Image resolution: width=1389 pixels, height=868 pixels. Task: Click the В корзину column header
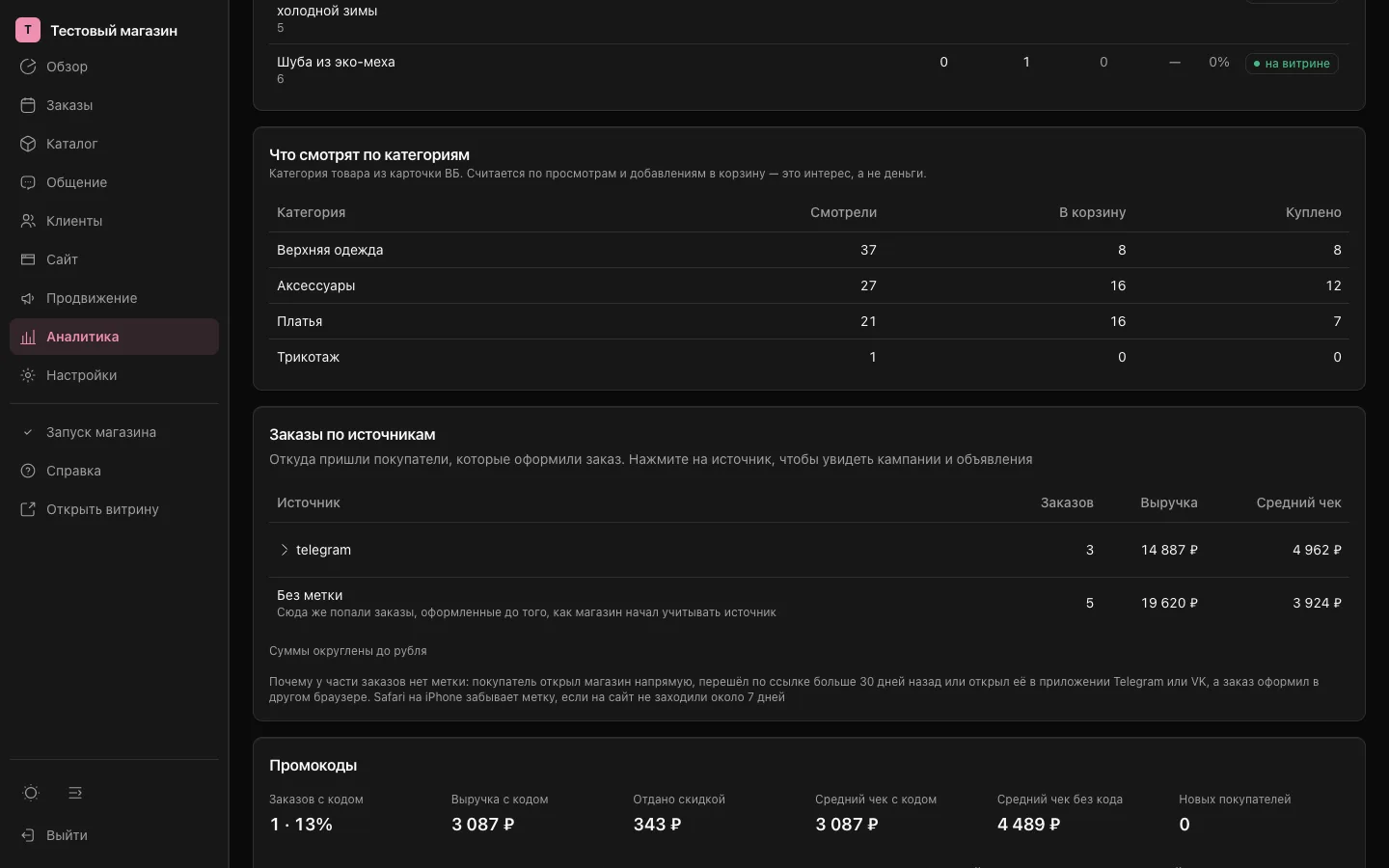click(x=1092, y=212)
